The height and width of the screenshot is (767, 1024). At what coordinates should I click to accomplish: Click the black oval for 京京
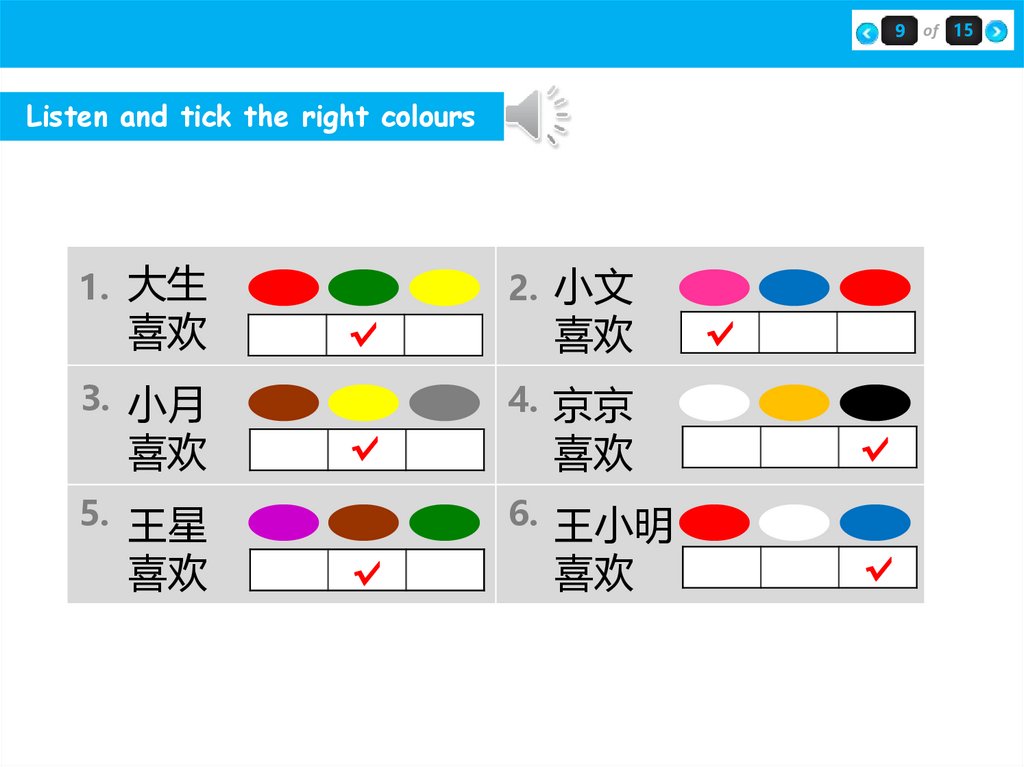875,403
